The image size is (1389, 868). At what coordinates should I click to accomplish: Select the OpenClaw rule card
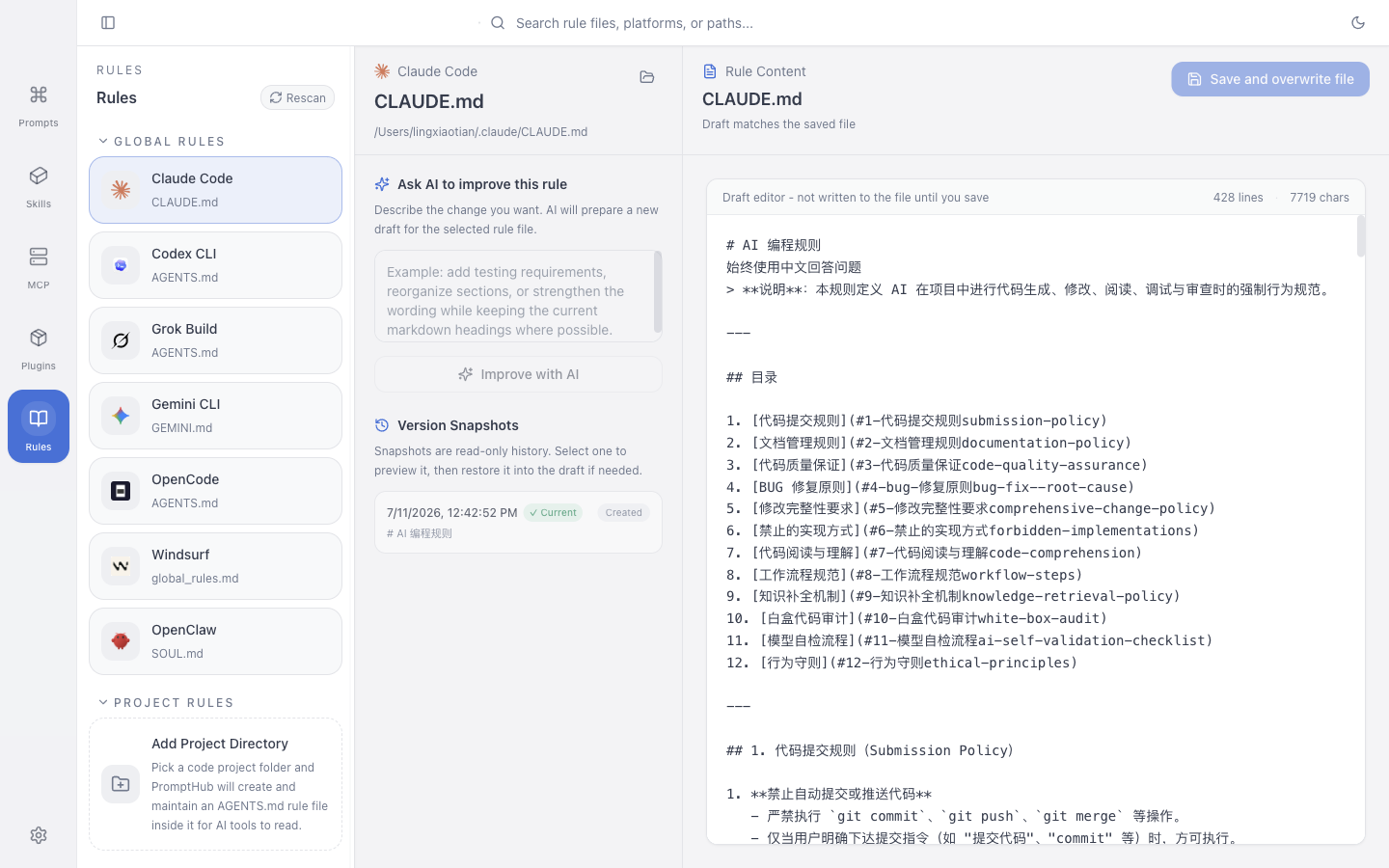pyautogui.click(x=215, y=641)
